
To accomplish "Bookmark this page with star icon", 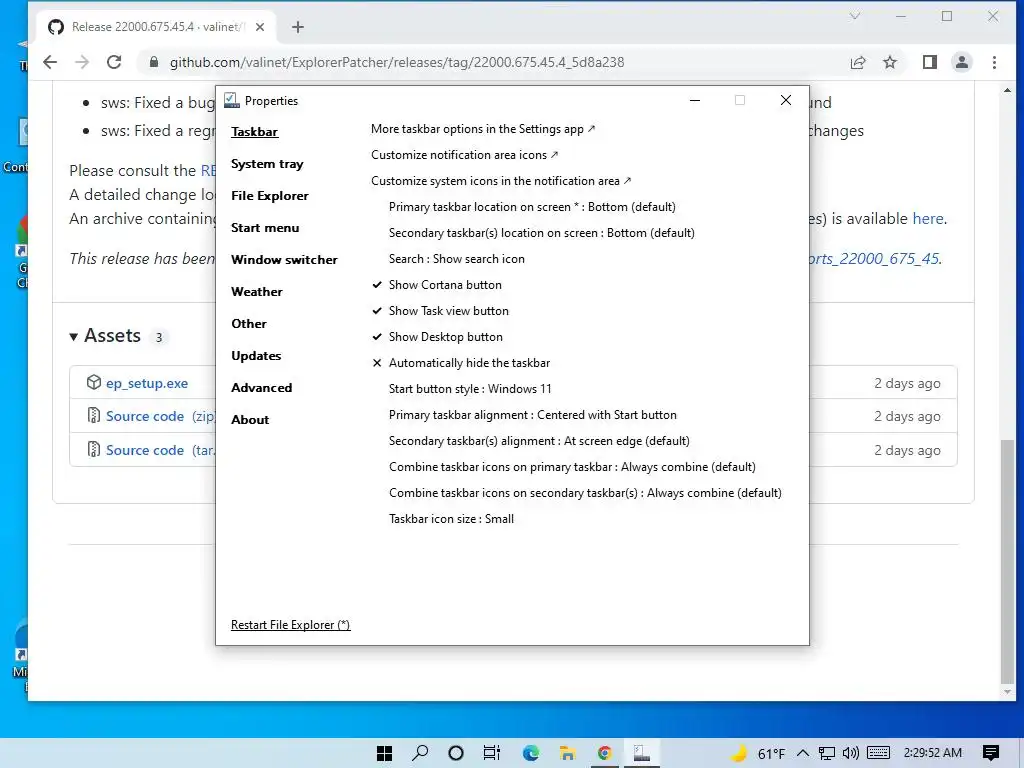I will point(889,62).
